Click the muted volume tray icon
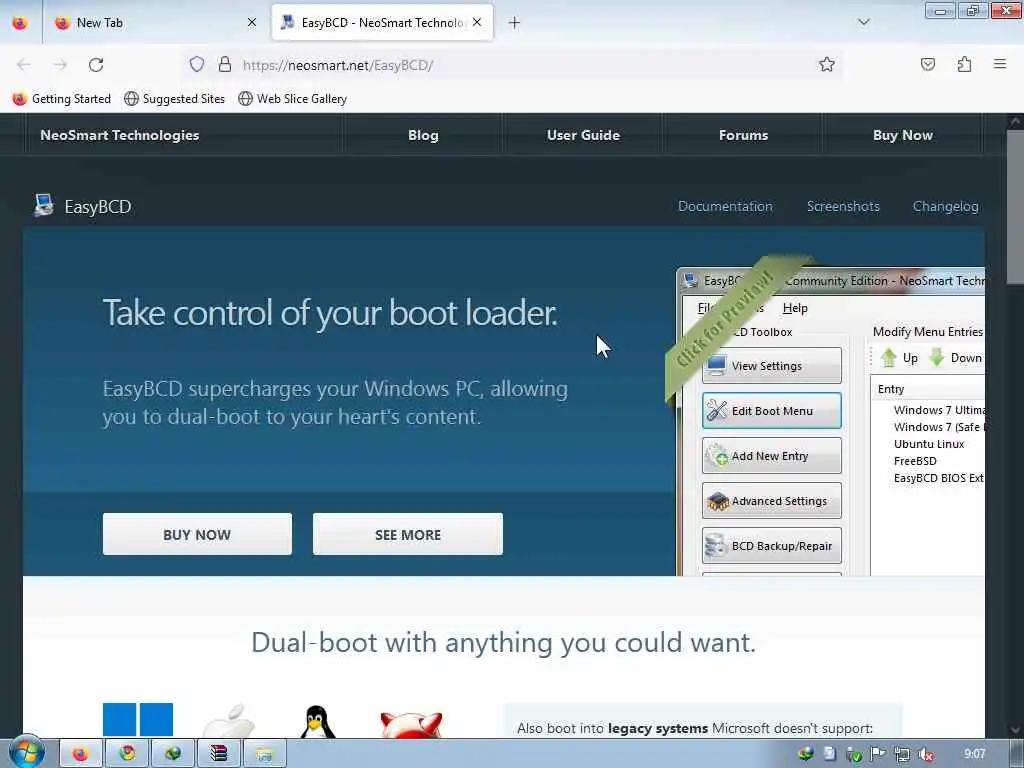Image resolution: width=1024 pixels, height=768 pixels. (x=925, y=754)
